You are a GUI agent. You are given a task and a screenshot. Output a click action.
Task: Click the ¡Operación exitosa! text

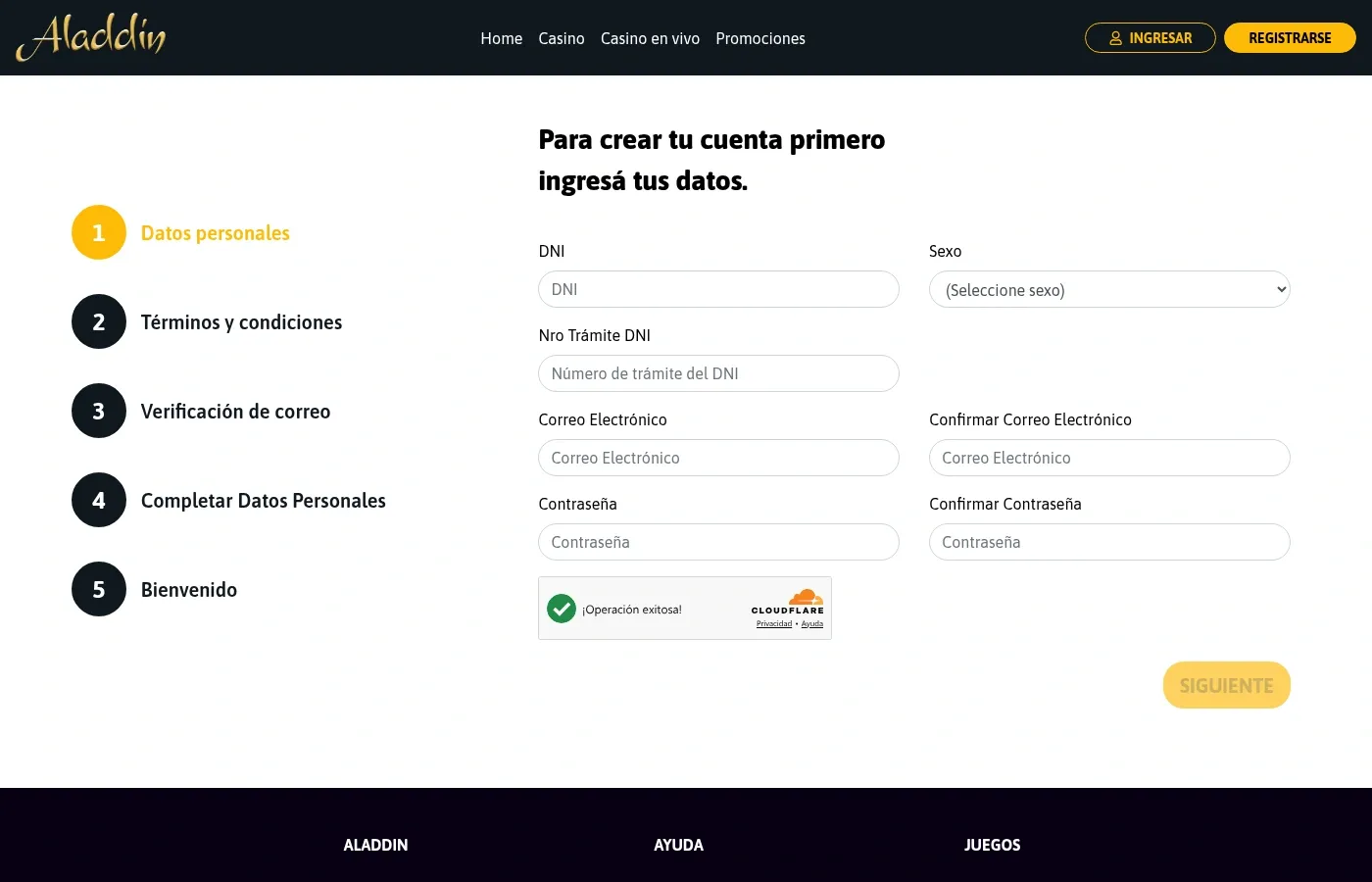click(632, 610)
